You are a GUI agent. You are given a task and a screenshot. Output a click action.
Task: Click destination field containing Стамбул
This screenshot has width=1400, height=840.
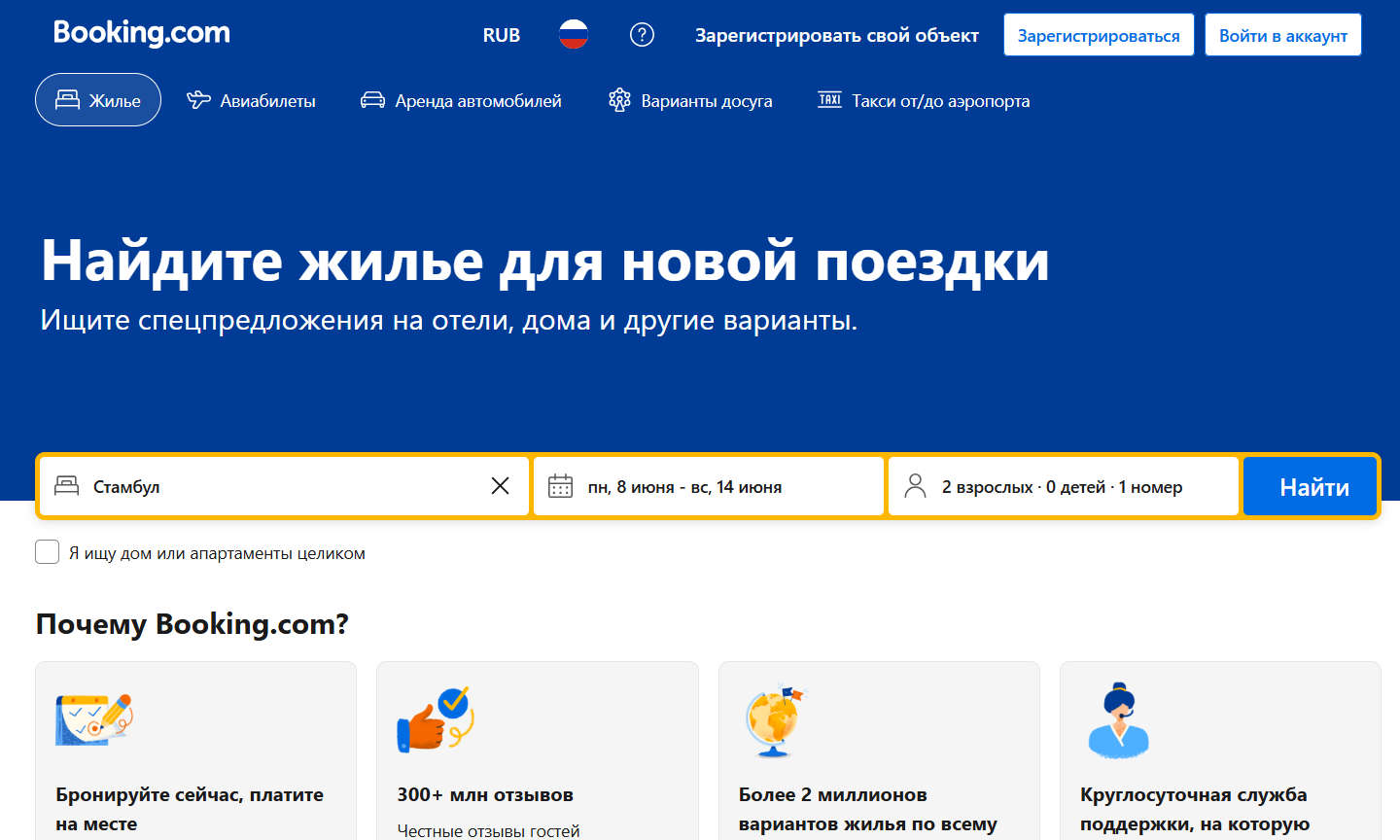[284, 486]
